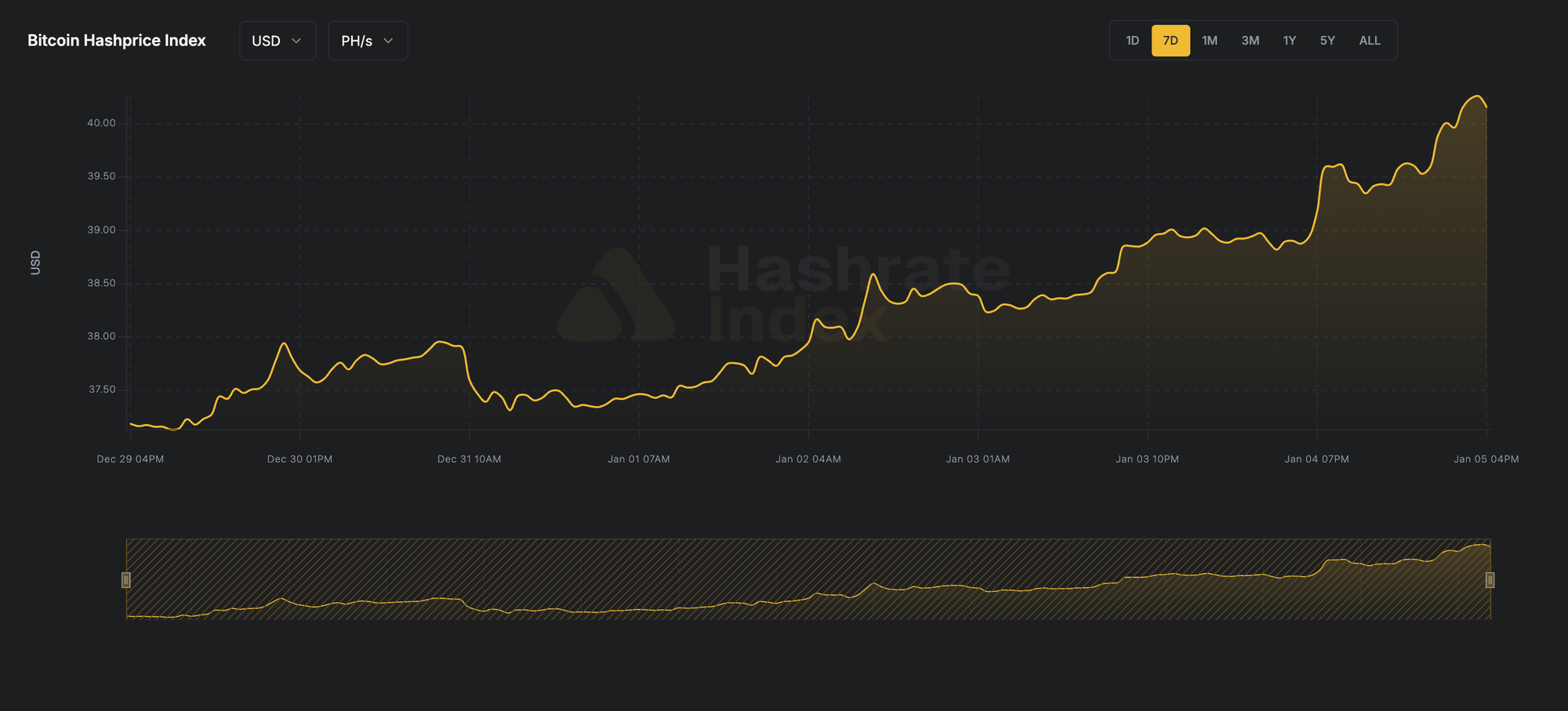
Task: Switch to the 3M view
Action: pyautogui.click(x=1250, y=40)
